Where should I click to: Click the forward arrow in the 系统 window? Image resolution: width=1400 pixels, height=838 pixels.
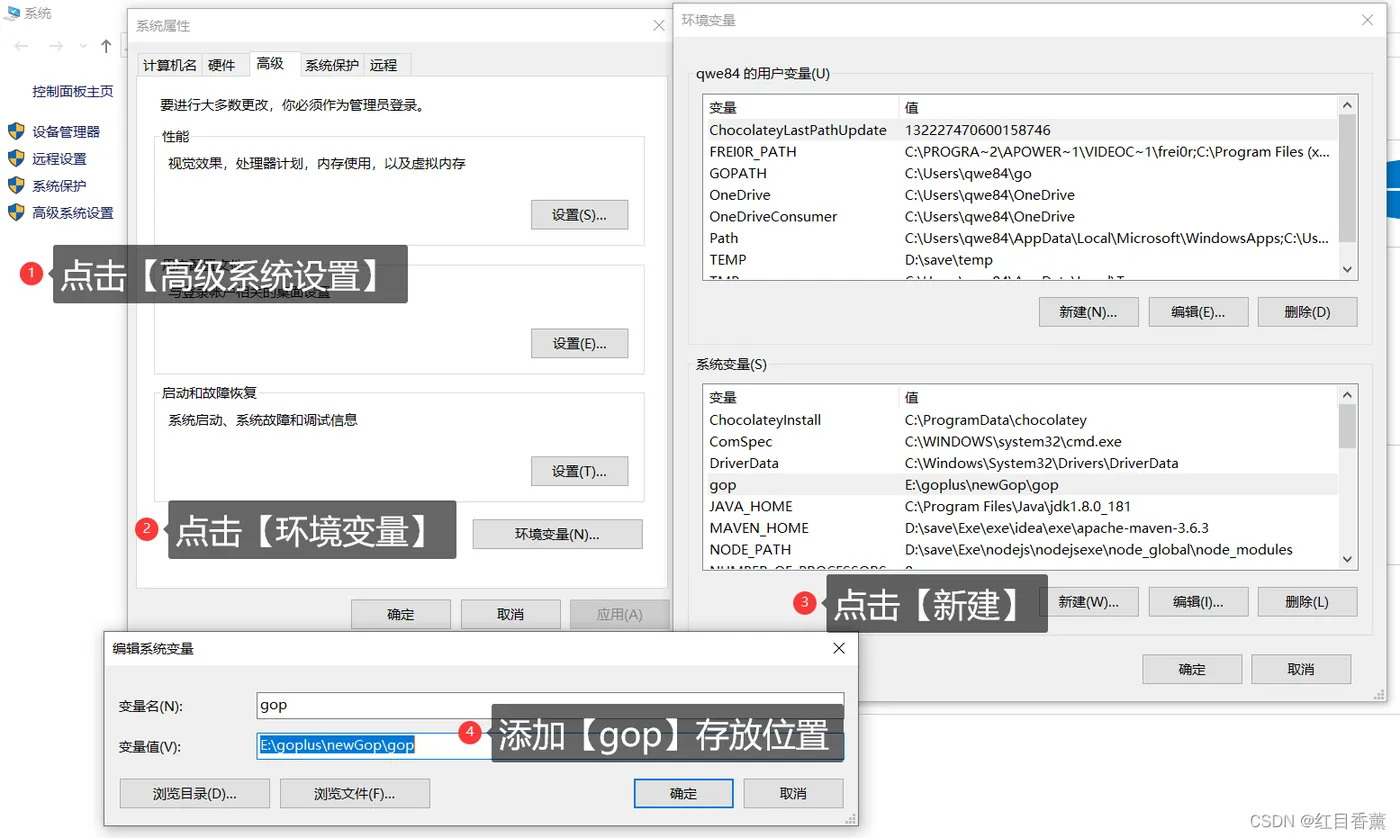tap(57, 46)
